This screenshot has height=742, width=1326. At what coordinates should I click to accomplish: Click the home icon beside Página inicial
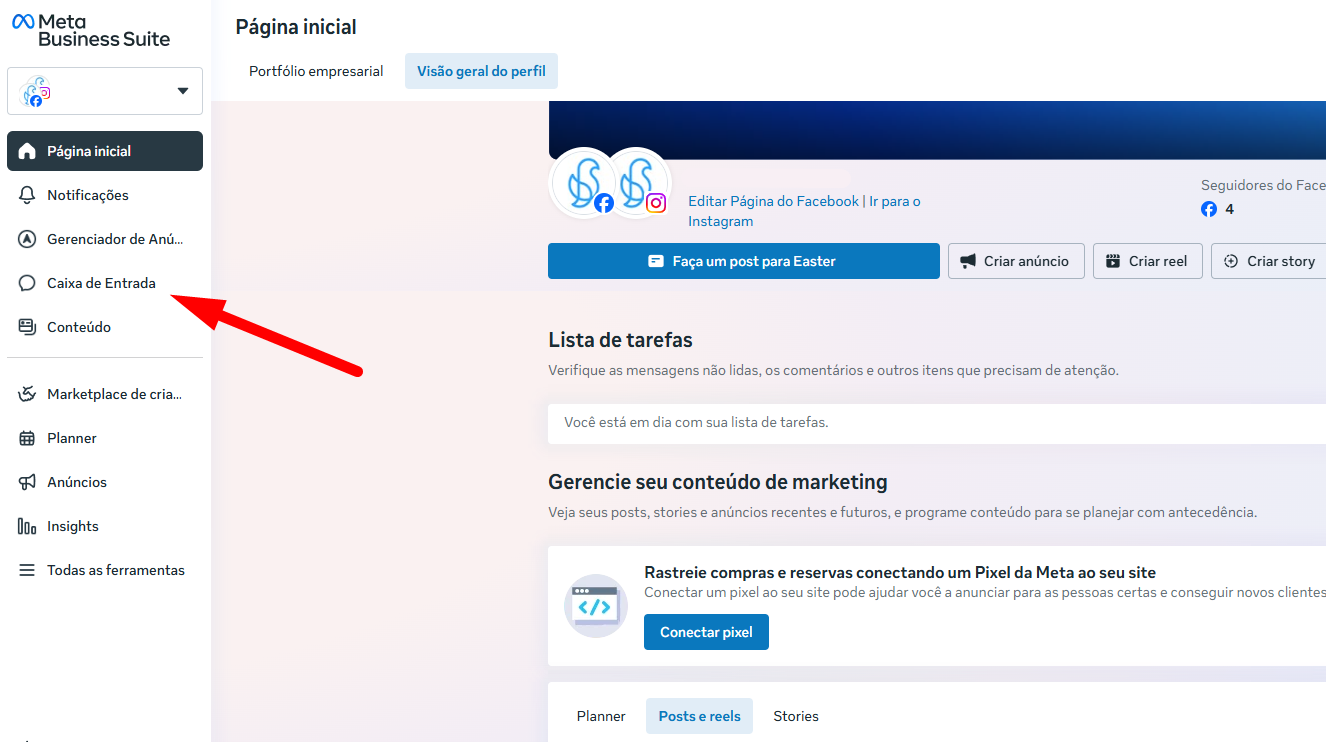click(28, 151)
